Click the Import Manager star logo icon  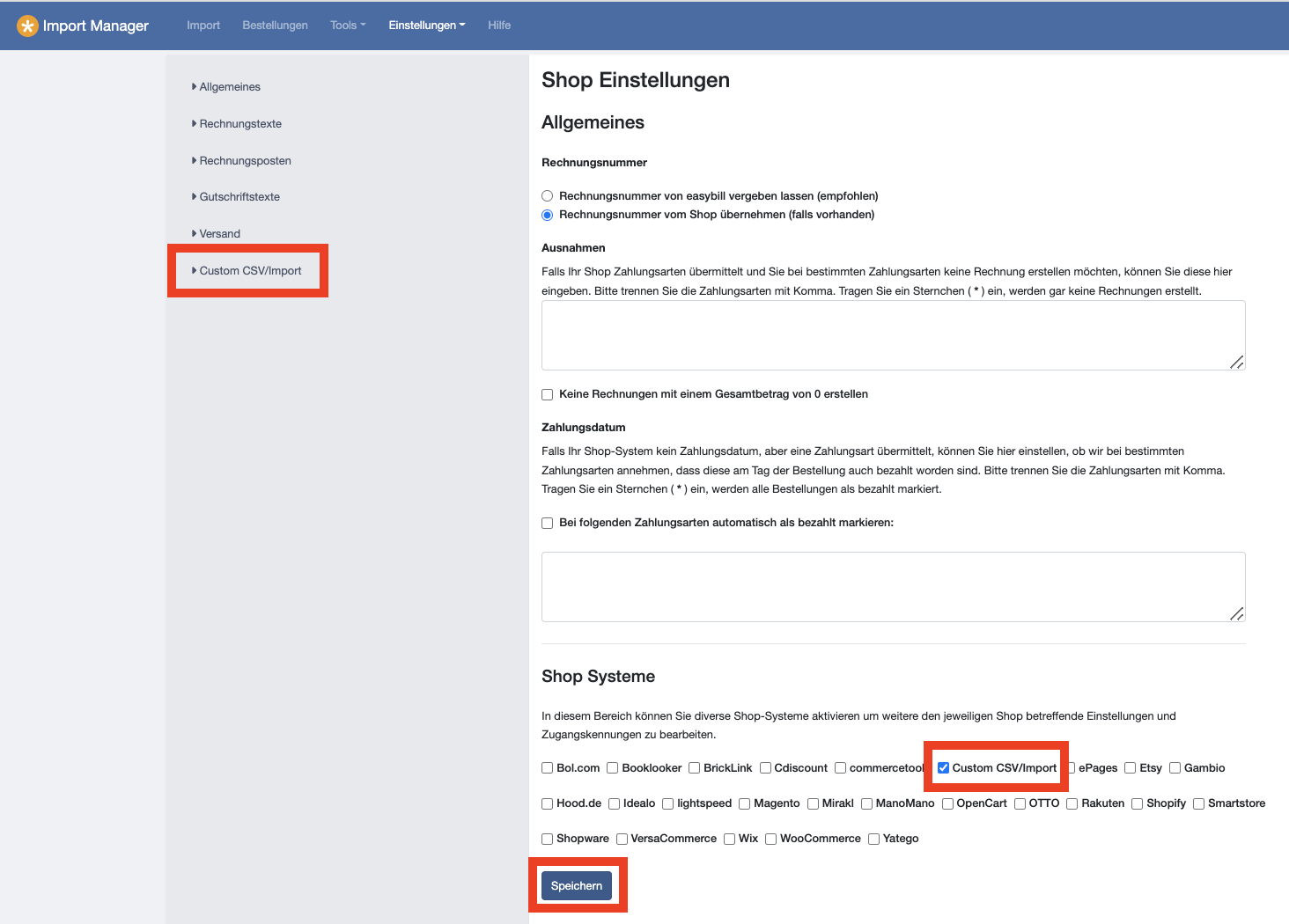tap(28, 26)
